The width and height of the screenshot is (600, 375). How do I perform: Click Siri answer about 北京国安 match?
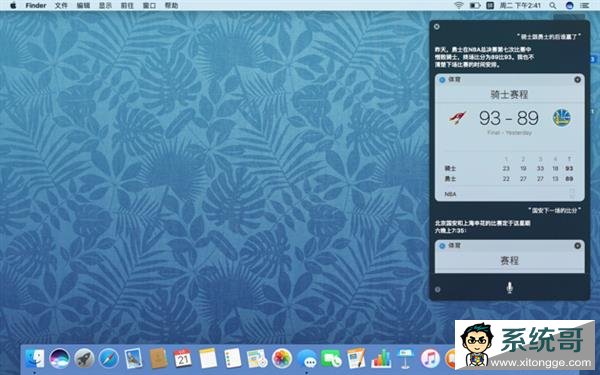[x=482, y=227]
